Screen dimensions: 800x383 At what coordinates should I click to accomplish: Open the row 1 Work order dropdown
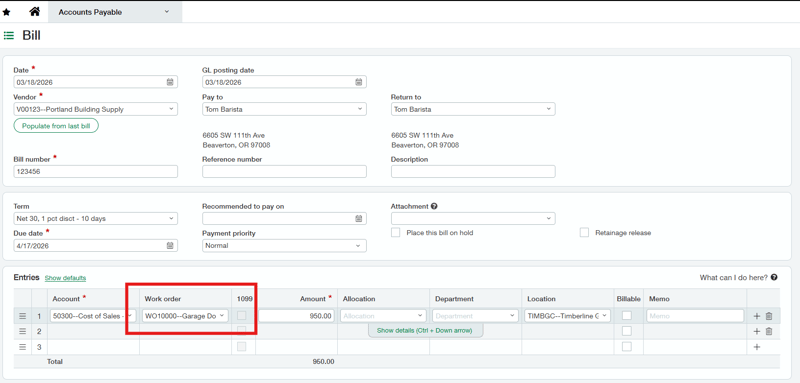(222, 316)
